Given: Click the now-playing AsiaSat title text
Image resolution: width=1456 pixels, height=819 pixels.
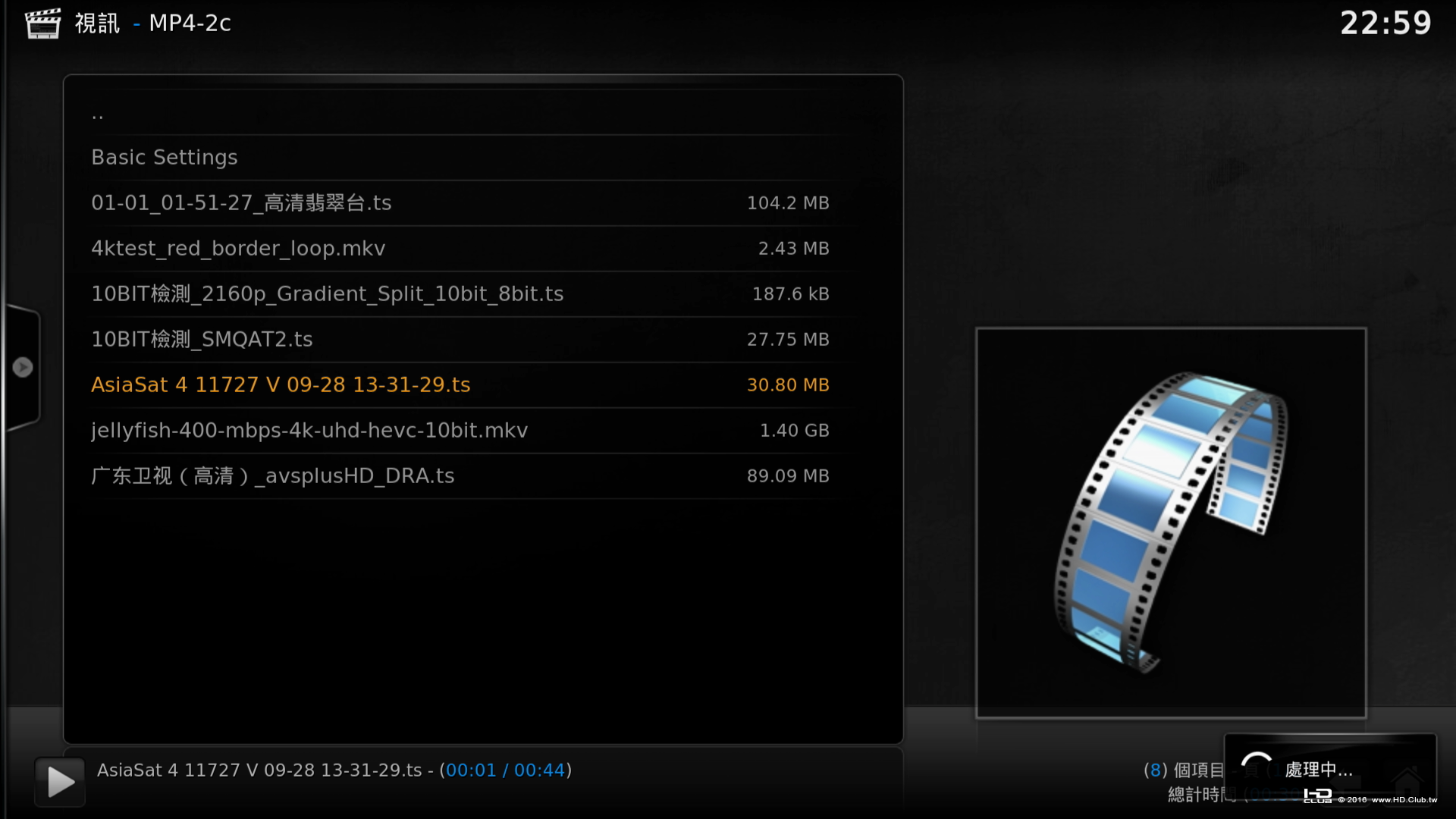Looking at the screenshot, I should point(259,770).
